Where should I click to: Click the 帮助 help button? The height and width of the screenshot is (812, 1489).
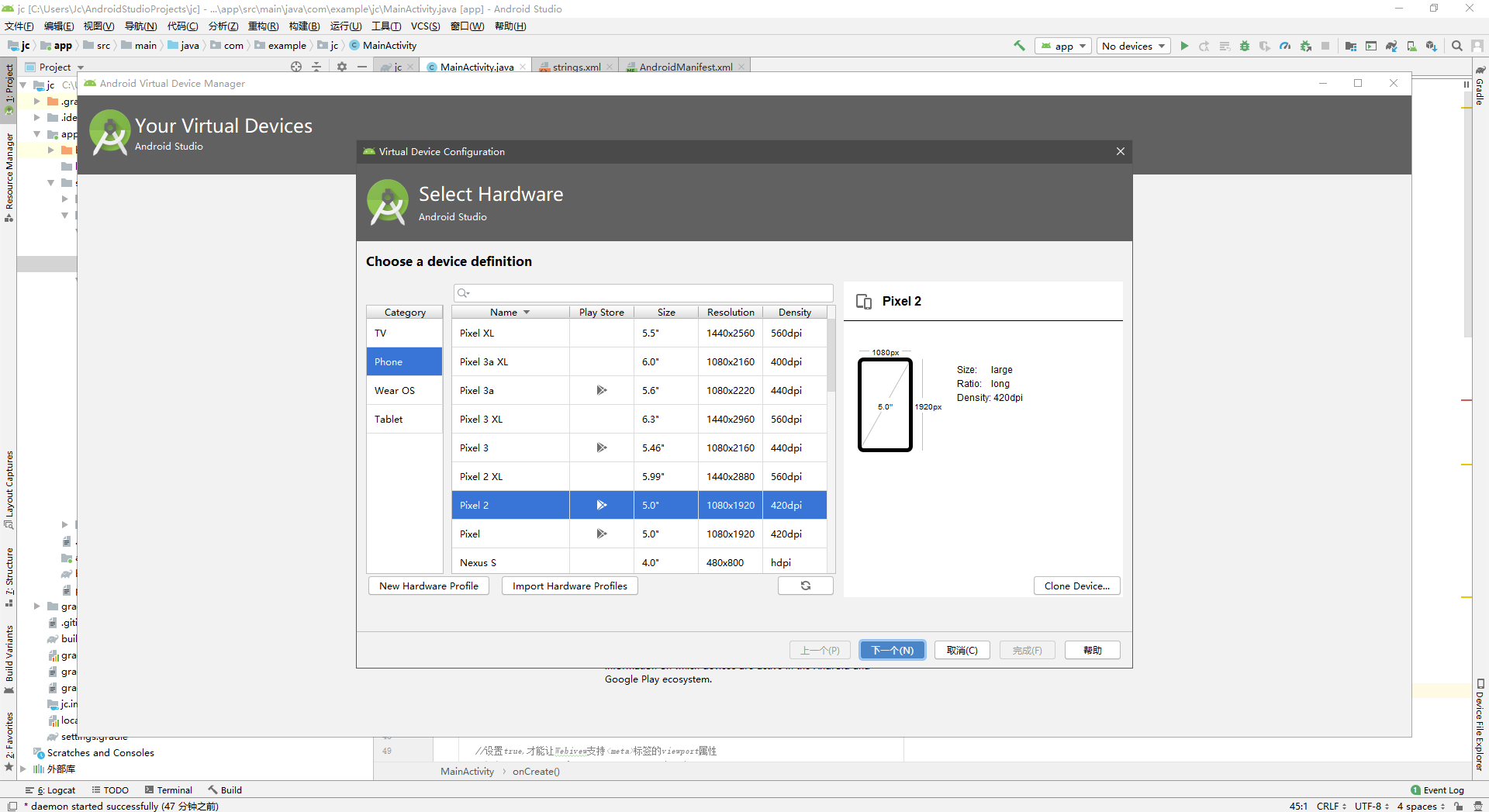1093,650
